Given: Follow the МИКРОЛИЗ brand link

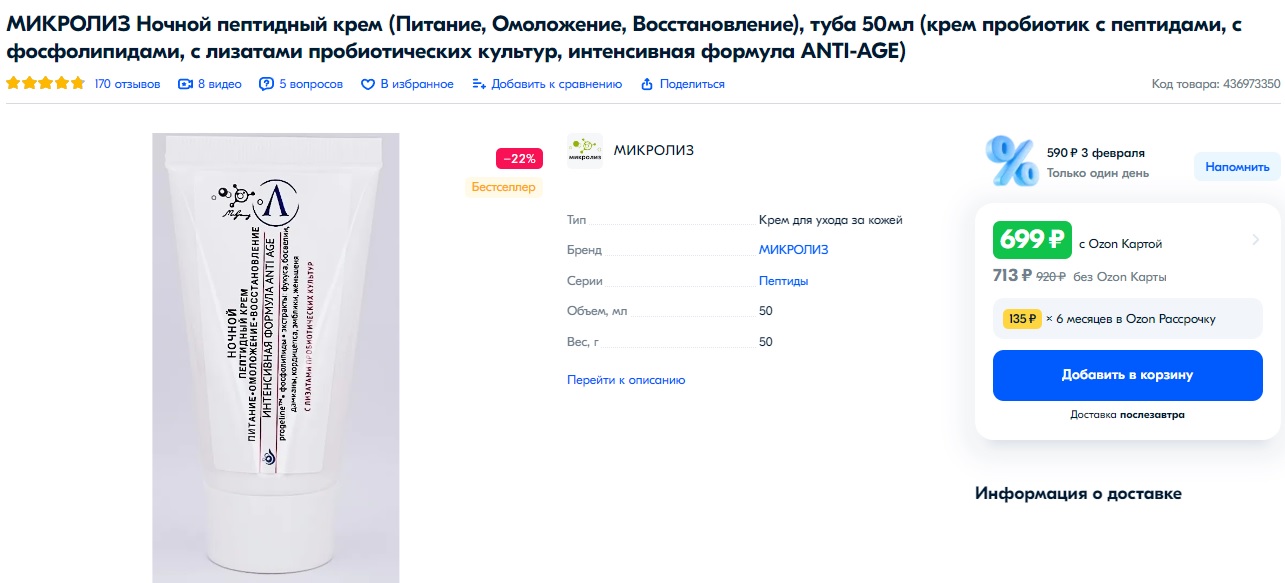Looking at the screenshot, I should [793, 250].
